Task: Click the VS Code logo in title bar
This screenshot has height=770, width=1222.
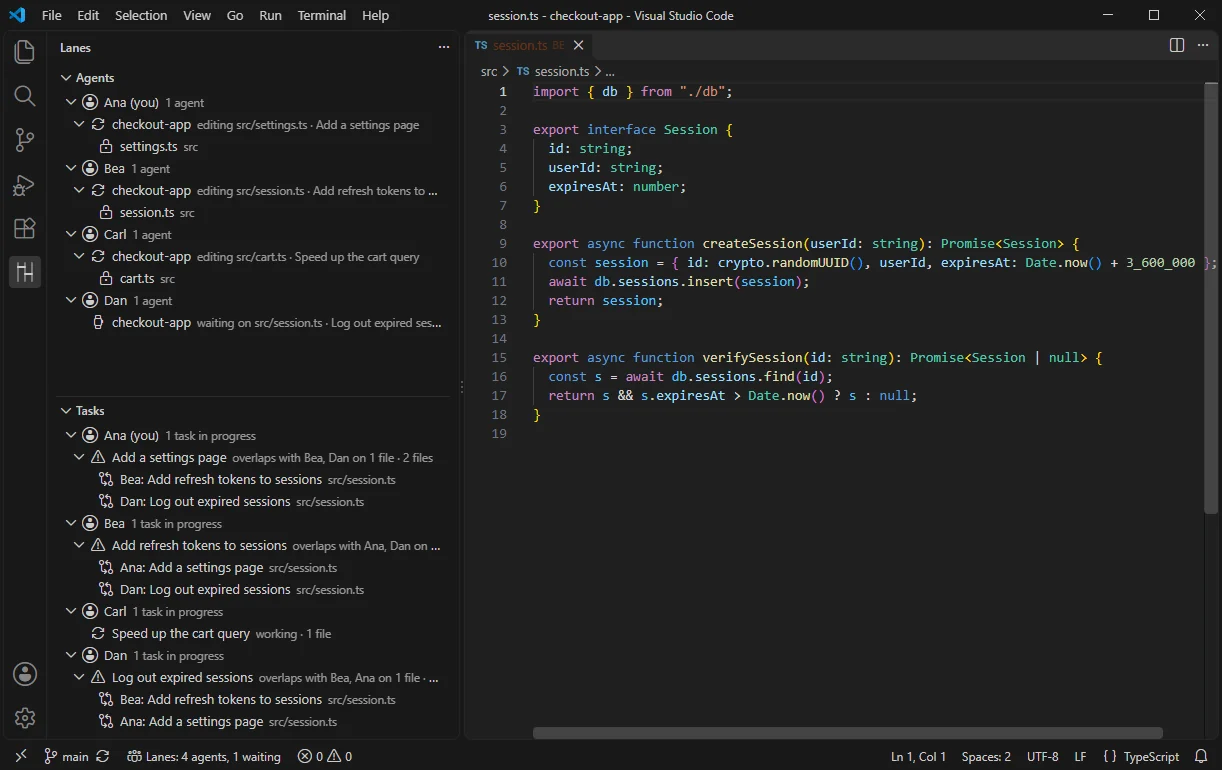Action: coord(17,15)
